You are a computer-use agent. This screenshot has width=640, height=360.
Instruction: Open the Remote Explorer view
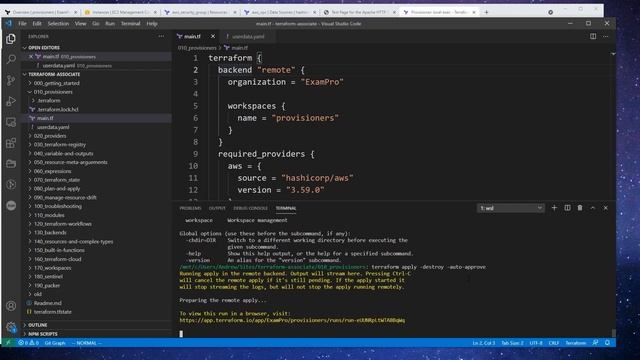[11, 122]
